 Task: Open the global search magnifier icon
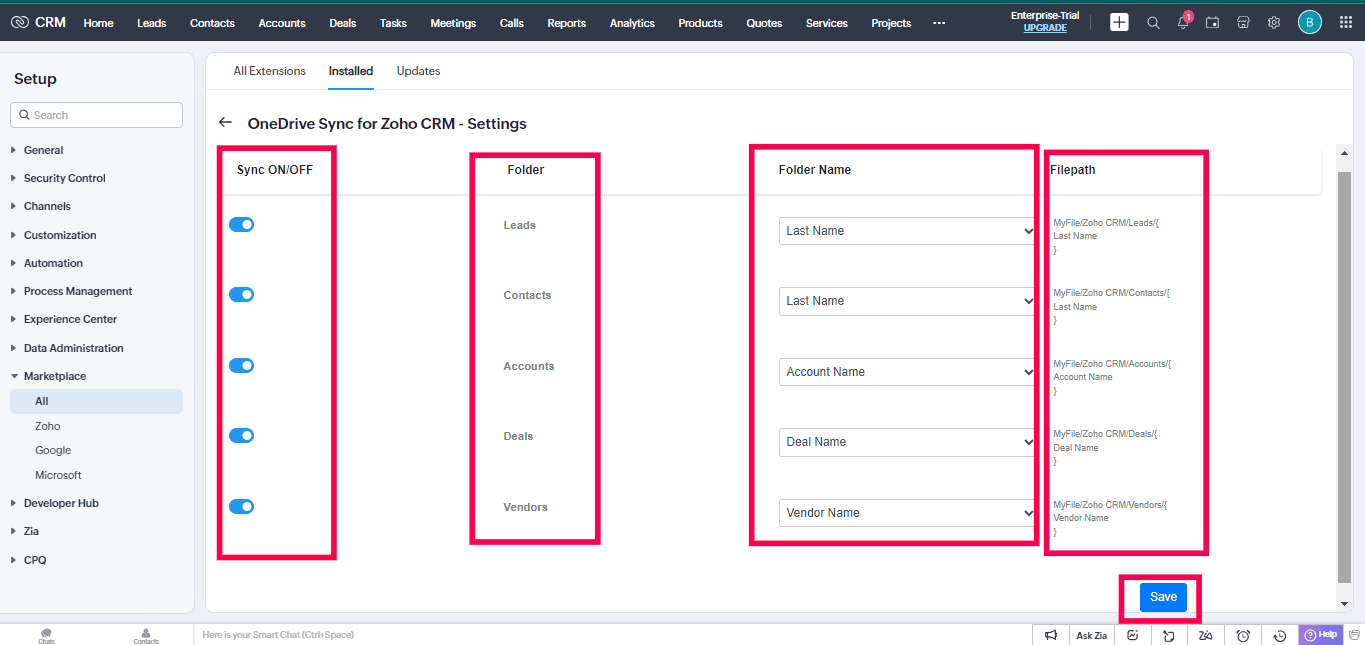(x=1153, y=22)
